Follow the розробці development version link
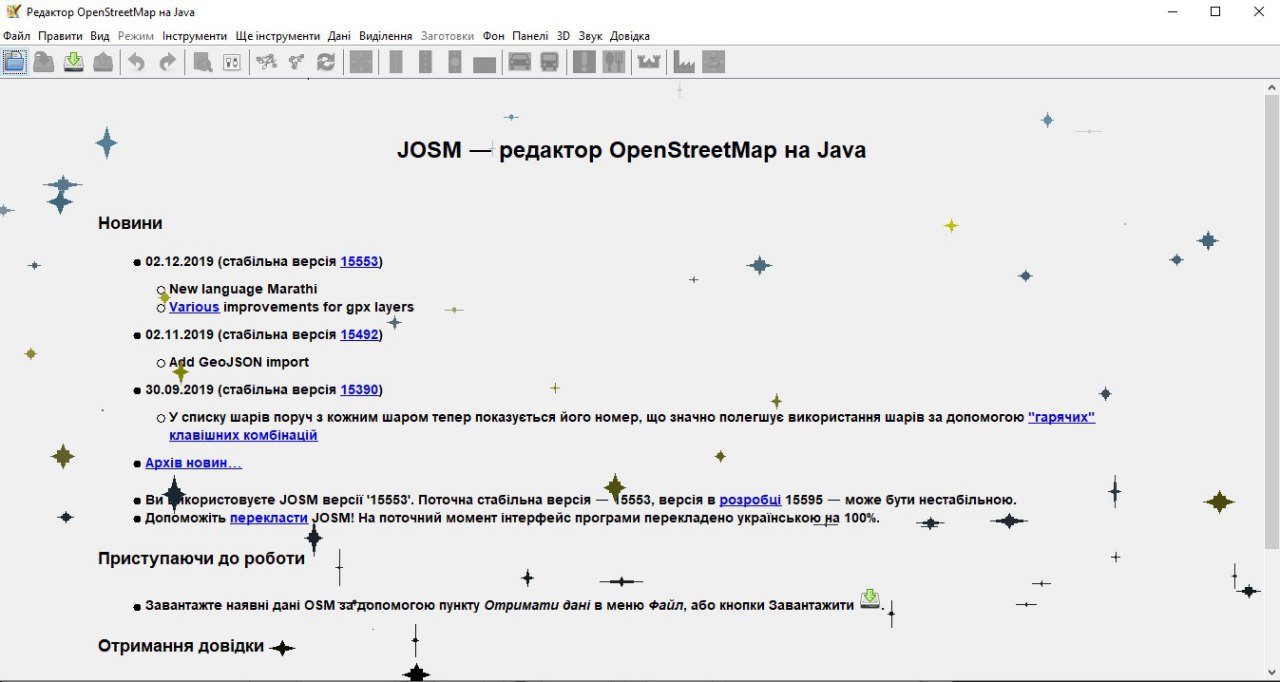Image resolution: width=1280 pixels, height=682 pixels. (x=750, y=499)
